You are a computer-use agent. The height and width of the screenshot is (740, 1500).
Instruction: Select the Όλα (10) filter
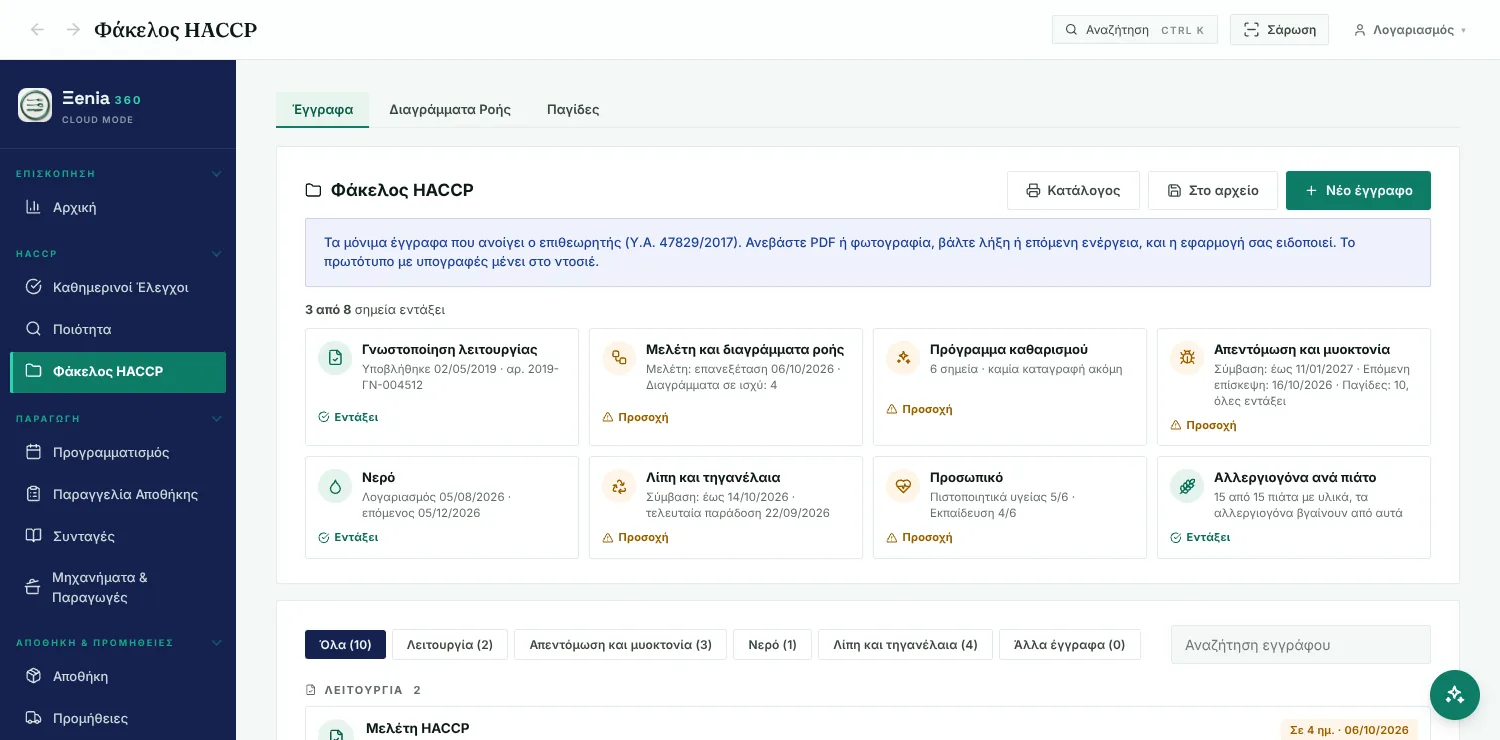coord(345,645)
